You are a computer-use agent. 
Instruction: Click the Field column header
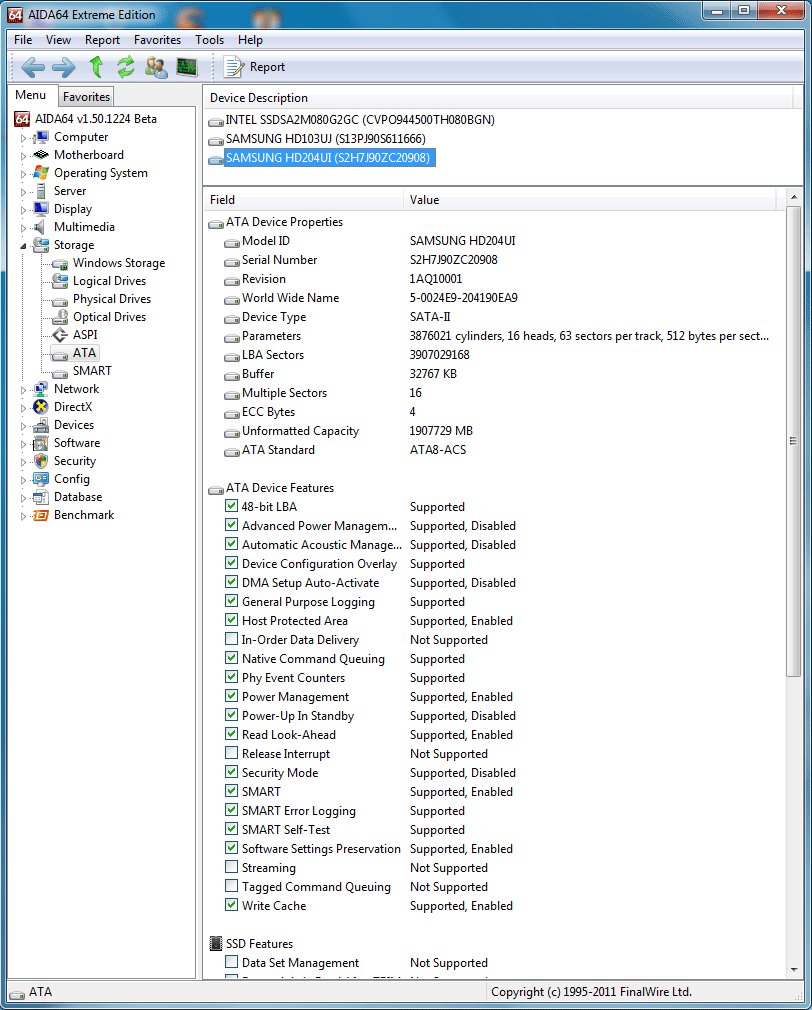[303, 200]
